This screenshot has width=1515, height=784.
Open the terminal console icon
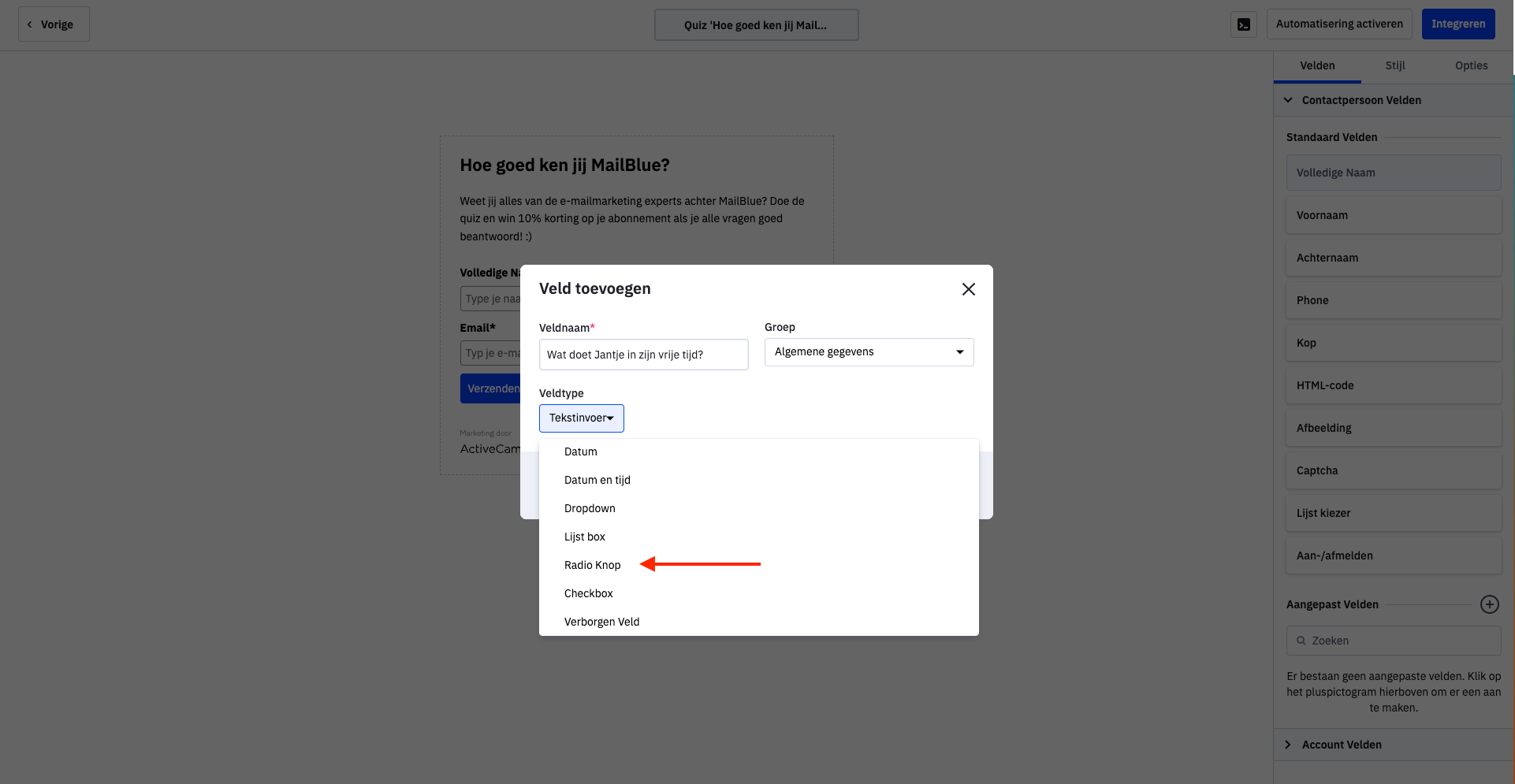[1244, 24]
